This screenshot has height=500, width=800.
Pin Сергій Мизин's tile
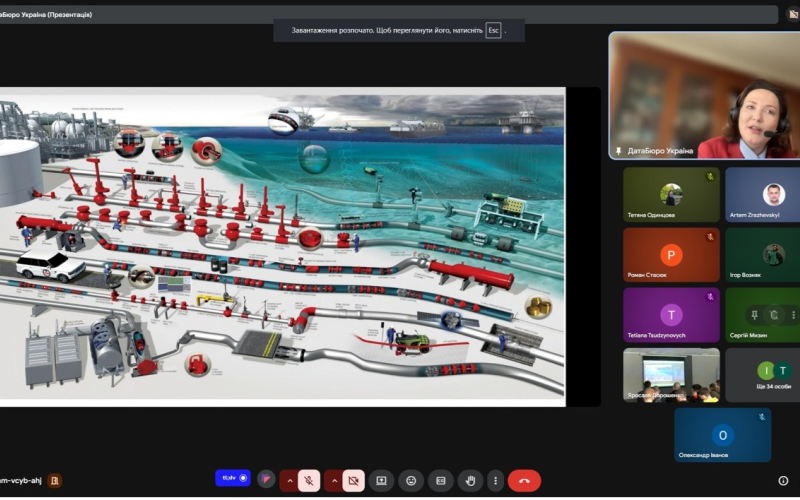(x=756, y=315)
